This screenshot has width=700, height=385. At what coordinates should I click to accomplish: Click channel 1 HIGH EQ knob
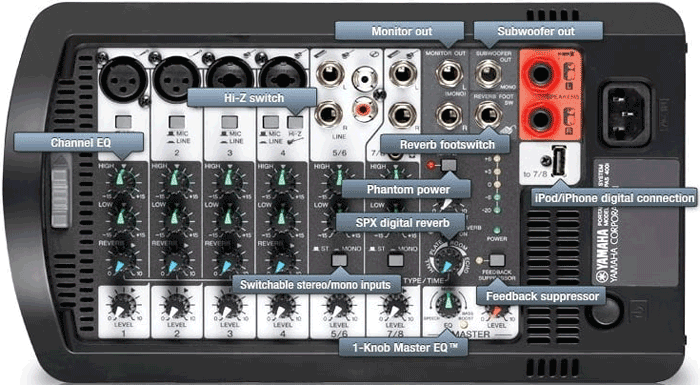(121, 179)
